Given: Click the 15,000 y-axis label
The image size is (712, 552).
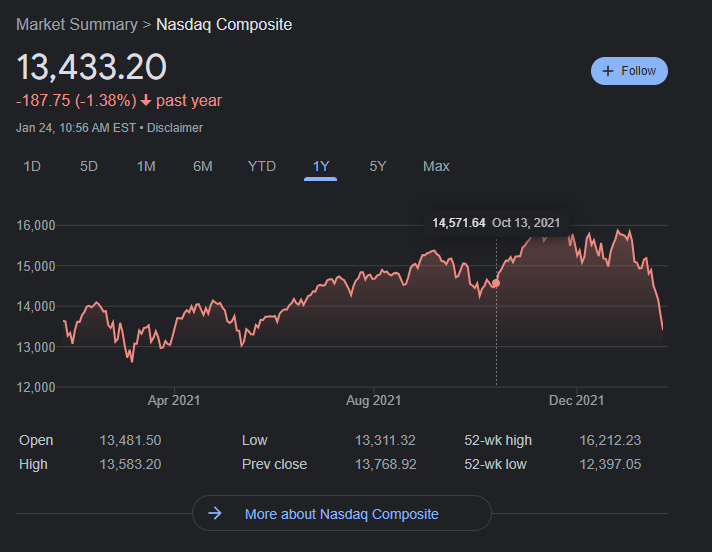Looking at the screenshot, I should click(36, 266).
